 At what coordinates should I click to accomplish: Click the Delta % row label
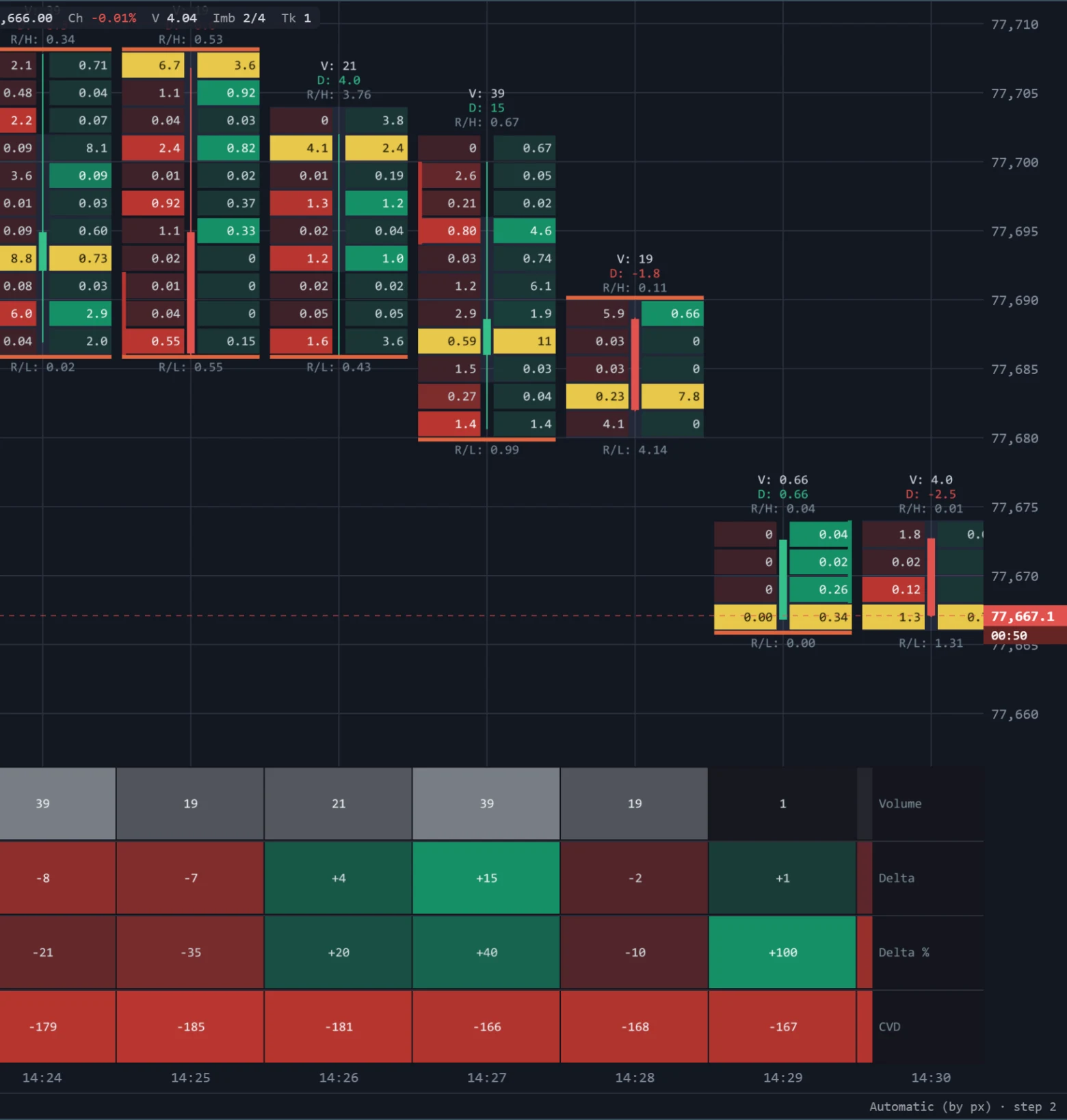[x=904, y=952]
